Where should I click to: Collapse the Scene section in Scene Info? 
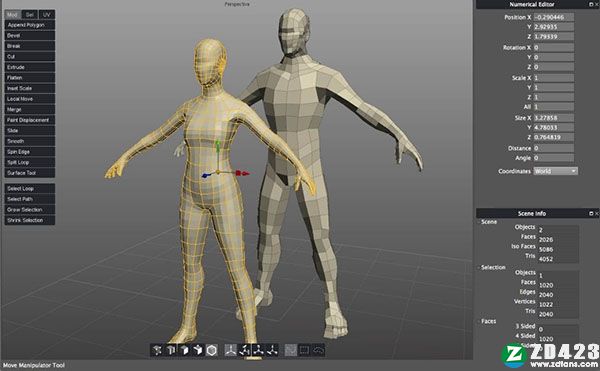point(478,222)
